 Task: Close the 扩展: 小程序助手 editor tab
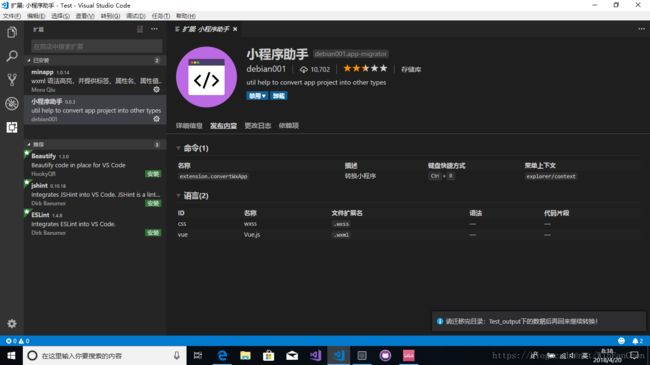[x=235, y=29]
